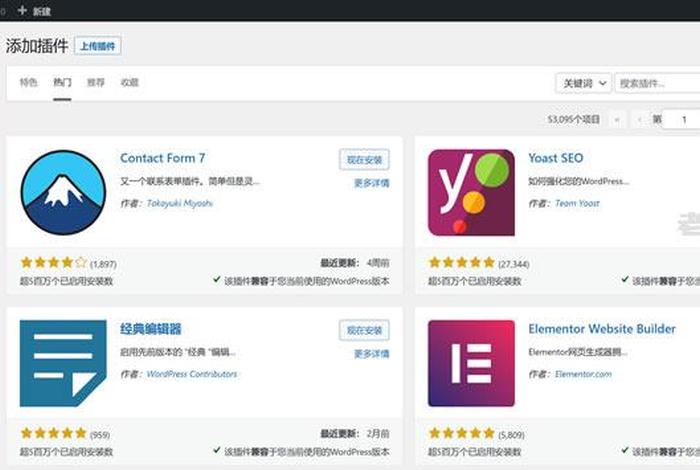Click the 53,095 items count text
The image size is (700, 470).
(574, 120)
